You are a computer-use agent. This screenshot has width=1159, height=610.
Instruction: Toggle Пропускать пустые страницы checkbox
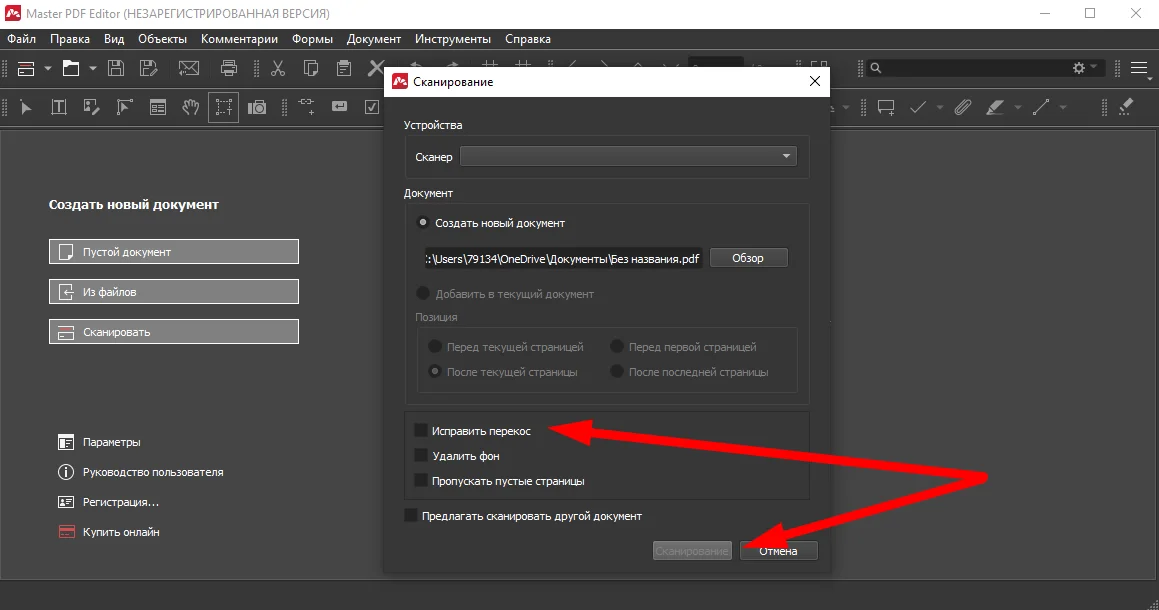pos(421,481)
